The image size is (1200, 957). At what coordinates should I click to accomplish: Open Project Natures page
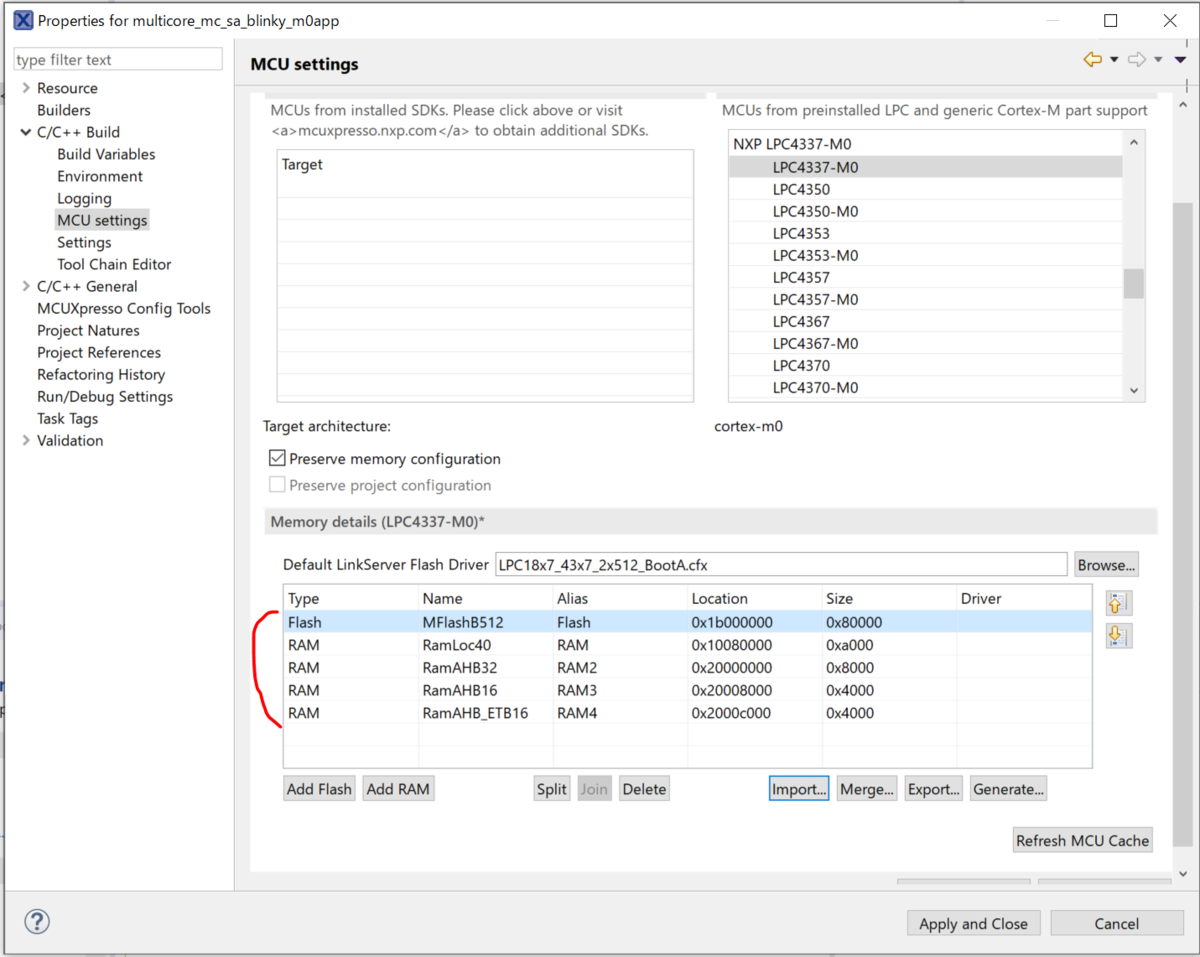point(88,330)
